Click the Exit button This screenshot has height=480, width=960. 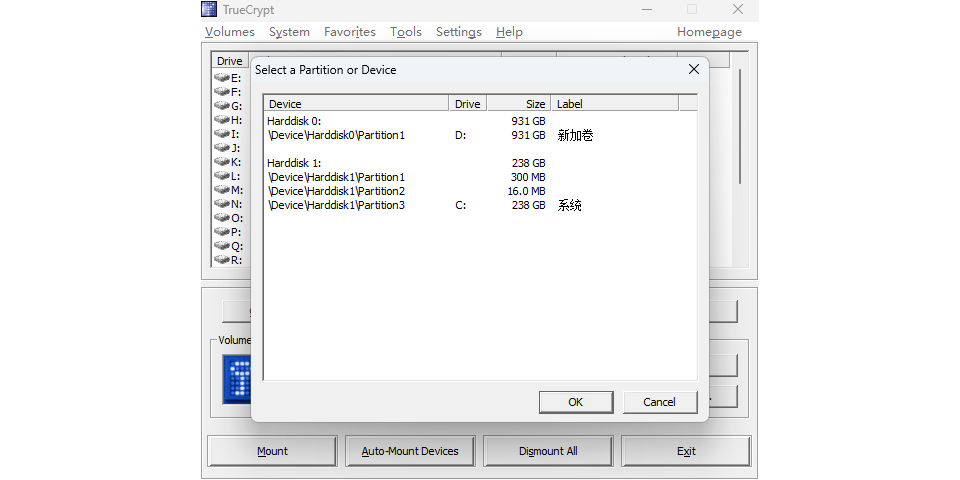(x=686, y=451)
